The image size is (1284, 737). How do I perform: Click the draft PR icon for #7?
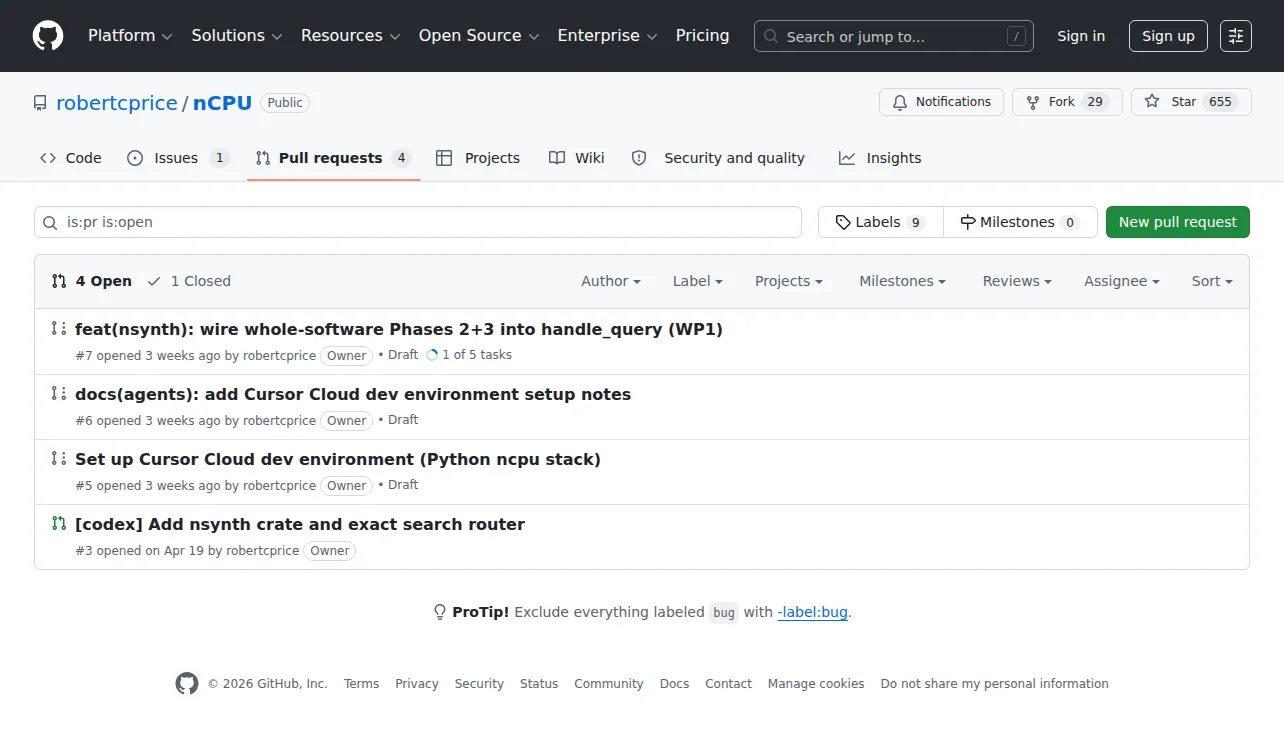pos(59,329)
